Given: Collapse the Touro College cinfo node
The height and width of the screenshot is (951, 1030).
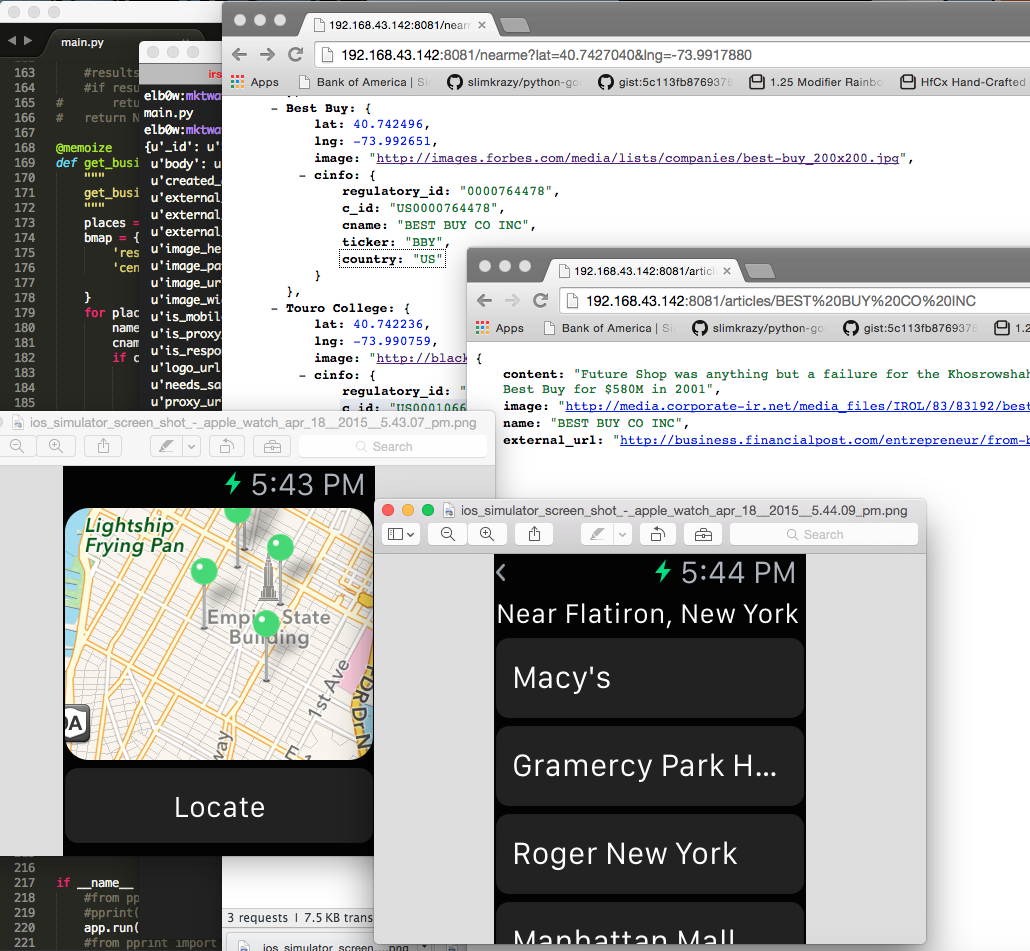Looking at the screenshot, I should click(x=302, y=375).
